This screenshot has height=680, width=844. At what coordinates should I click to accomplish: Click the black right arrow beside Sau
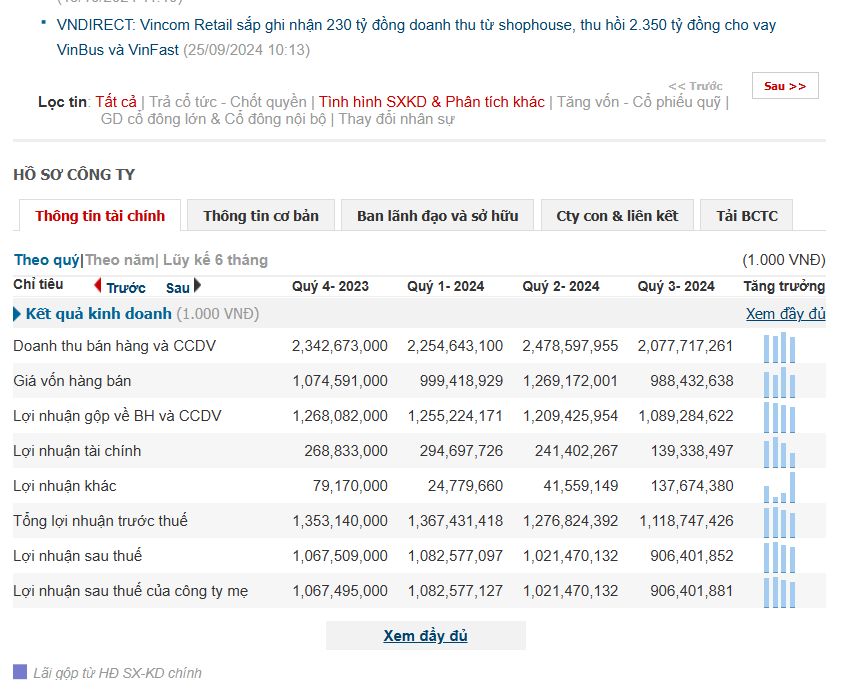(x=197, y=286)
